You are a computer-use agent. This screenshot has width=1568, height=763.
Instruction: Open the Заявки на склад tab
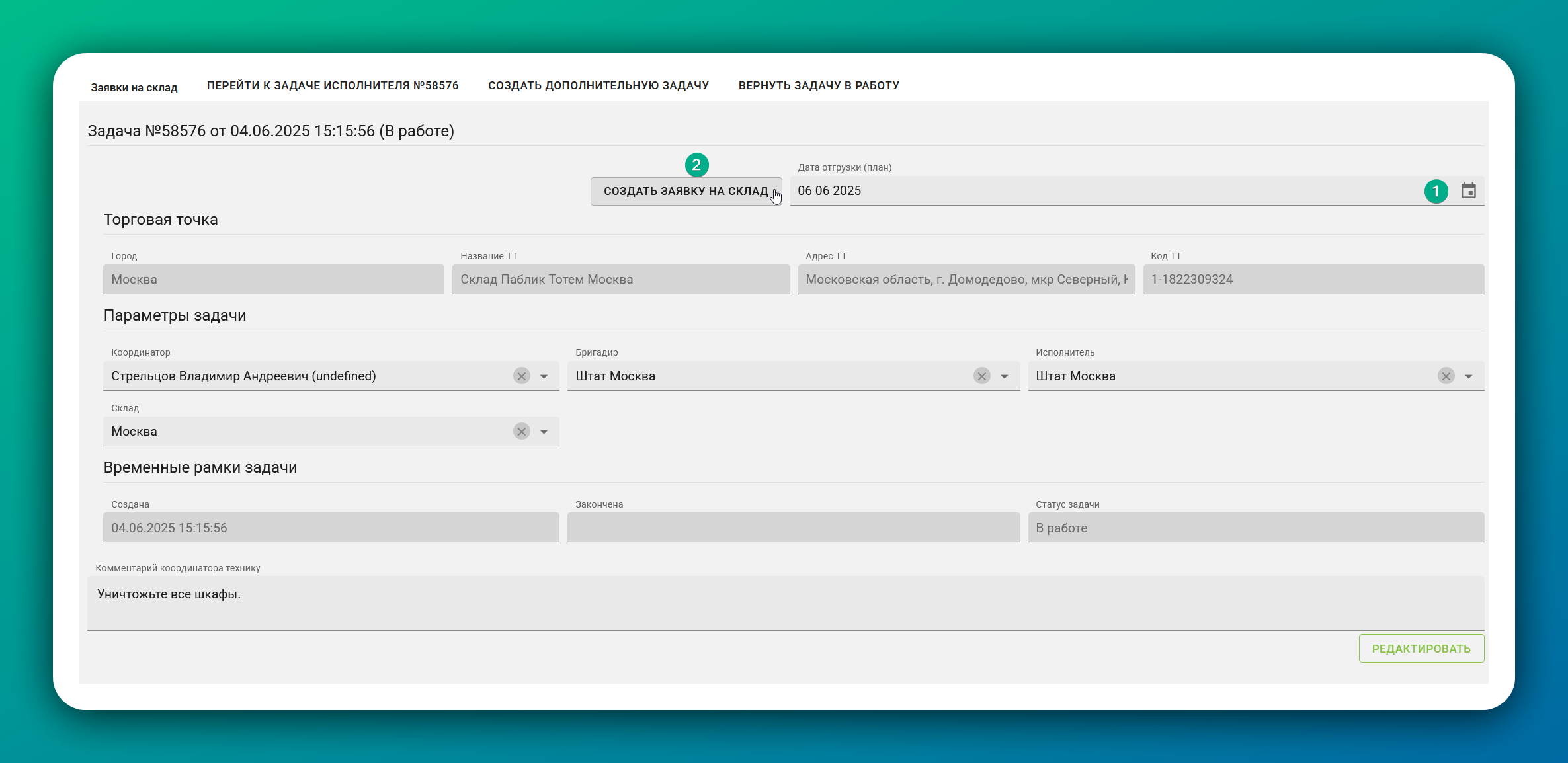point(134,87)
